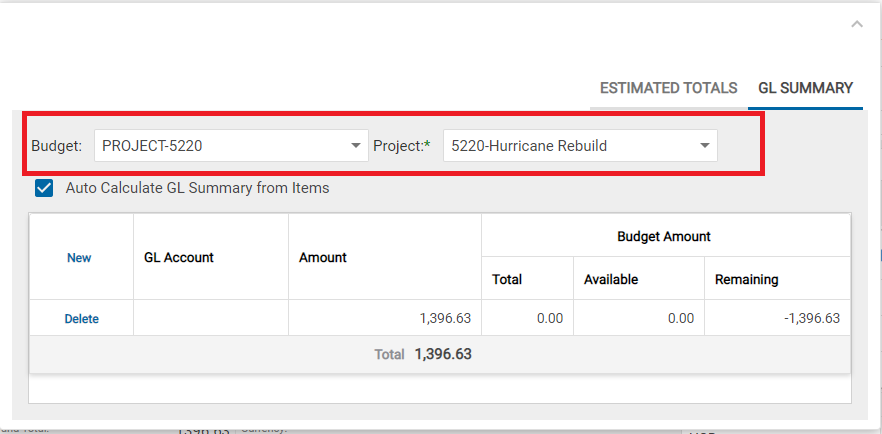Click the Remaining column header
This screenshot has height=434, width=882.
[x=746, y=280]
